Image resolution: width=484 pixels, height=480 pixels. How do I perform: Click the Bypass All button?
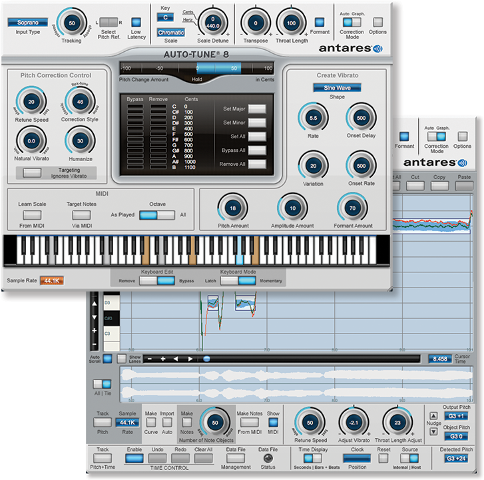click(x=257, y=150)
